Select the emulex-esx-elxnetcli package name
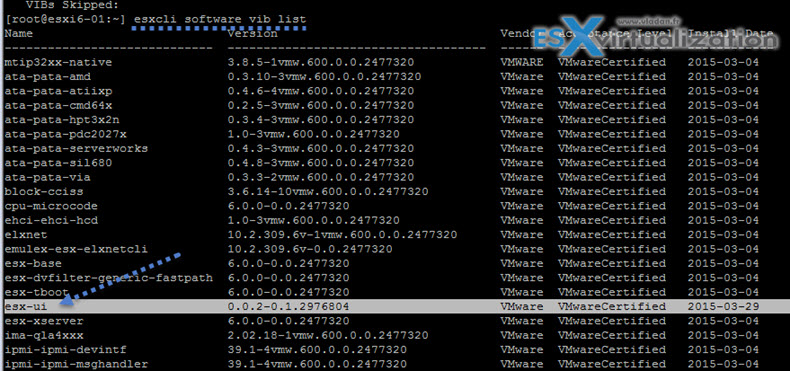The image size is (790, 371). 76,250
